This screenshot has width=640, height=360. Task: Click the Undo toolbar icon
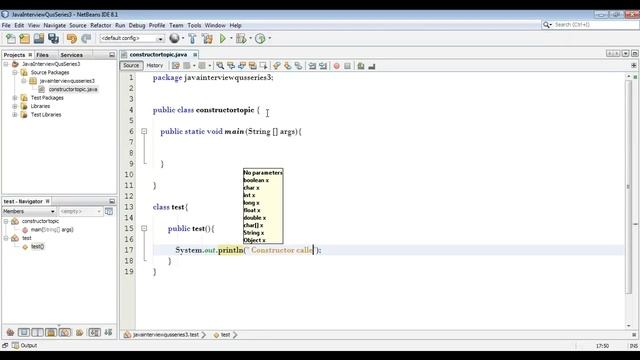pyautogui.click(x=72, y=39)
